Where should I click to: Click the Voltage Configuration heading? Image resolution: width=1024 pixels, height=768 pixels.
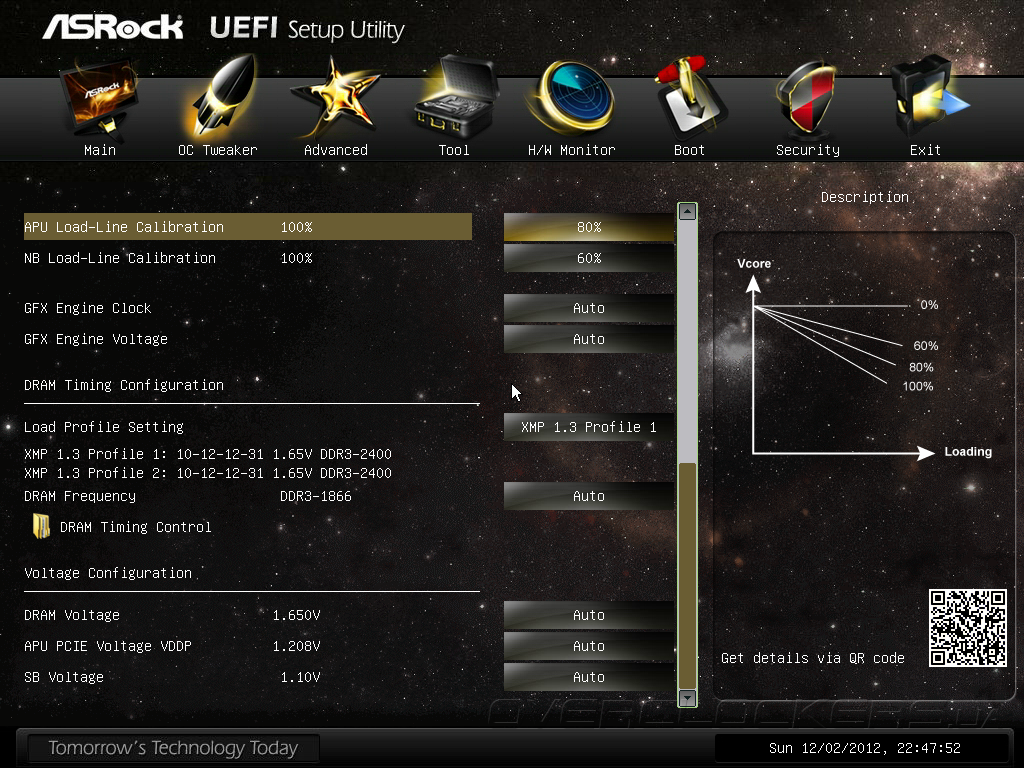pos(108,573)
